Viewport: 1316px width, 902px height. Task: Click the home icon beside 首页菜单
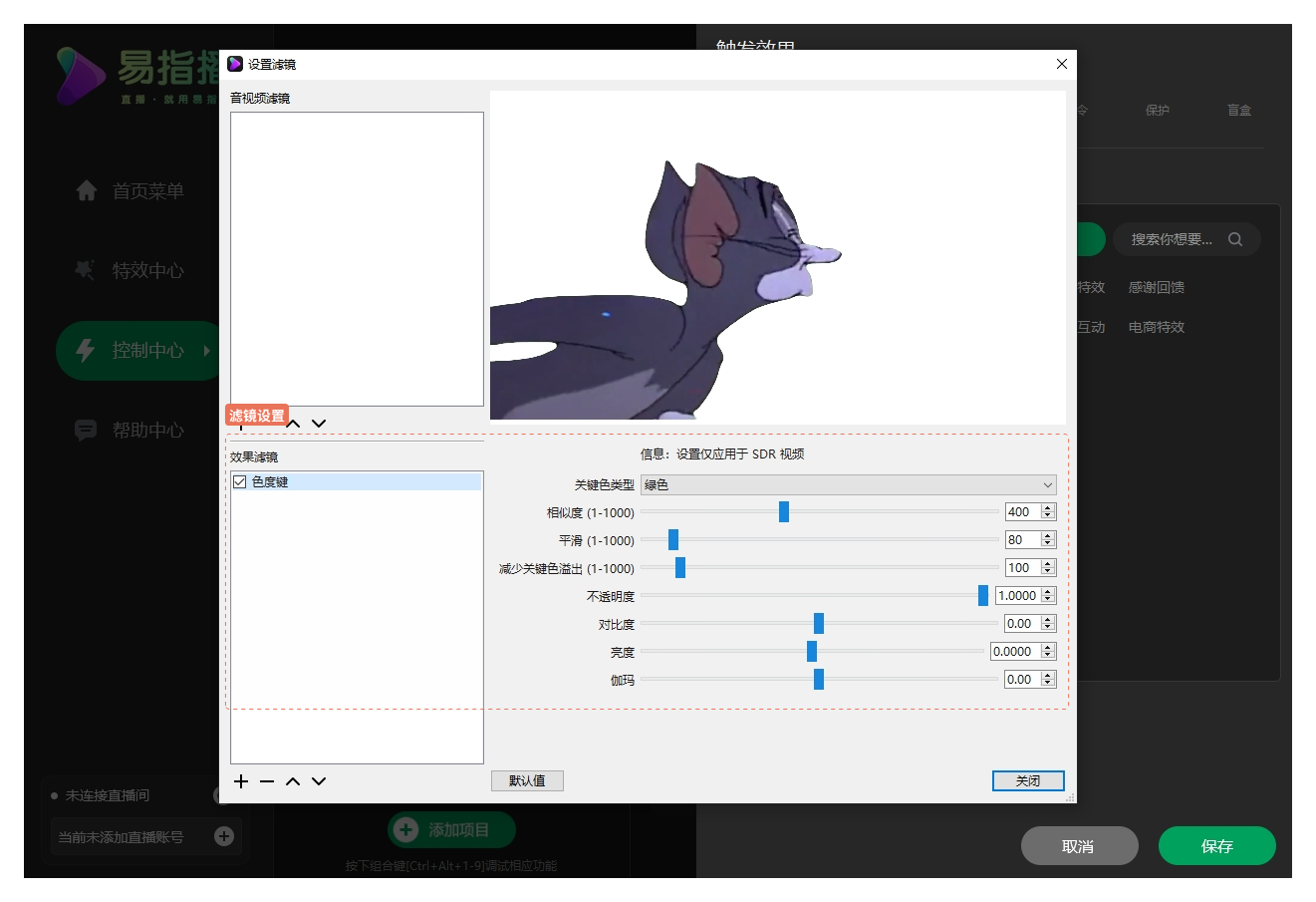click(x=87, y=190)
